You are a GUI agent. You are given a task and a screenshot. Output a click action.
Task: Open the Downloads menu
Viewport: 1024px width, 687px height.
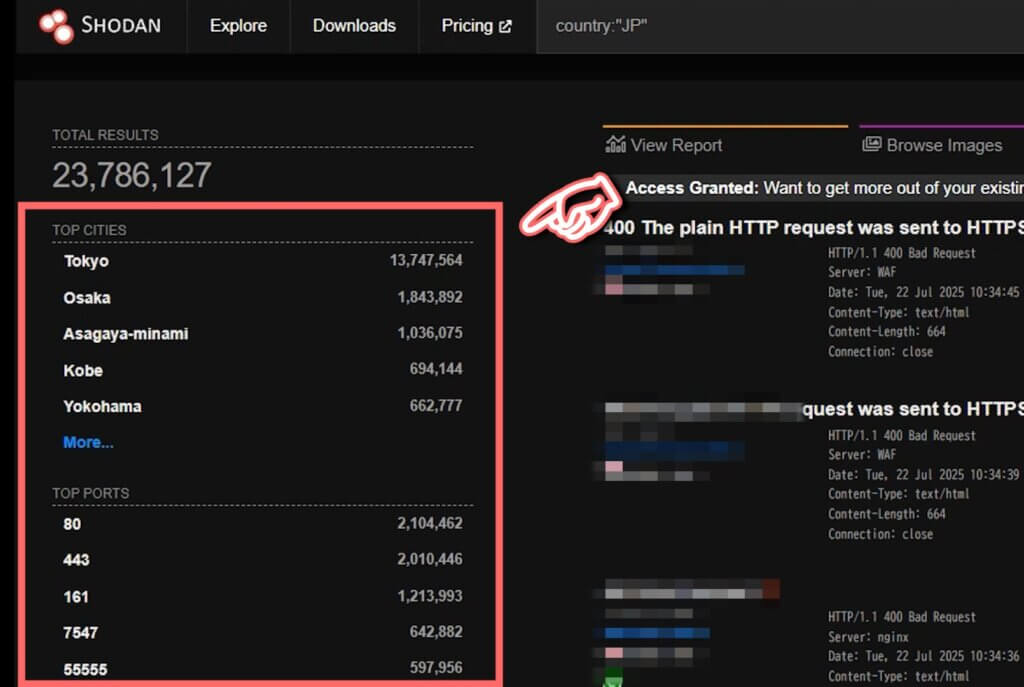coord(354,26)
